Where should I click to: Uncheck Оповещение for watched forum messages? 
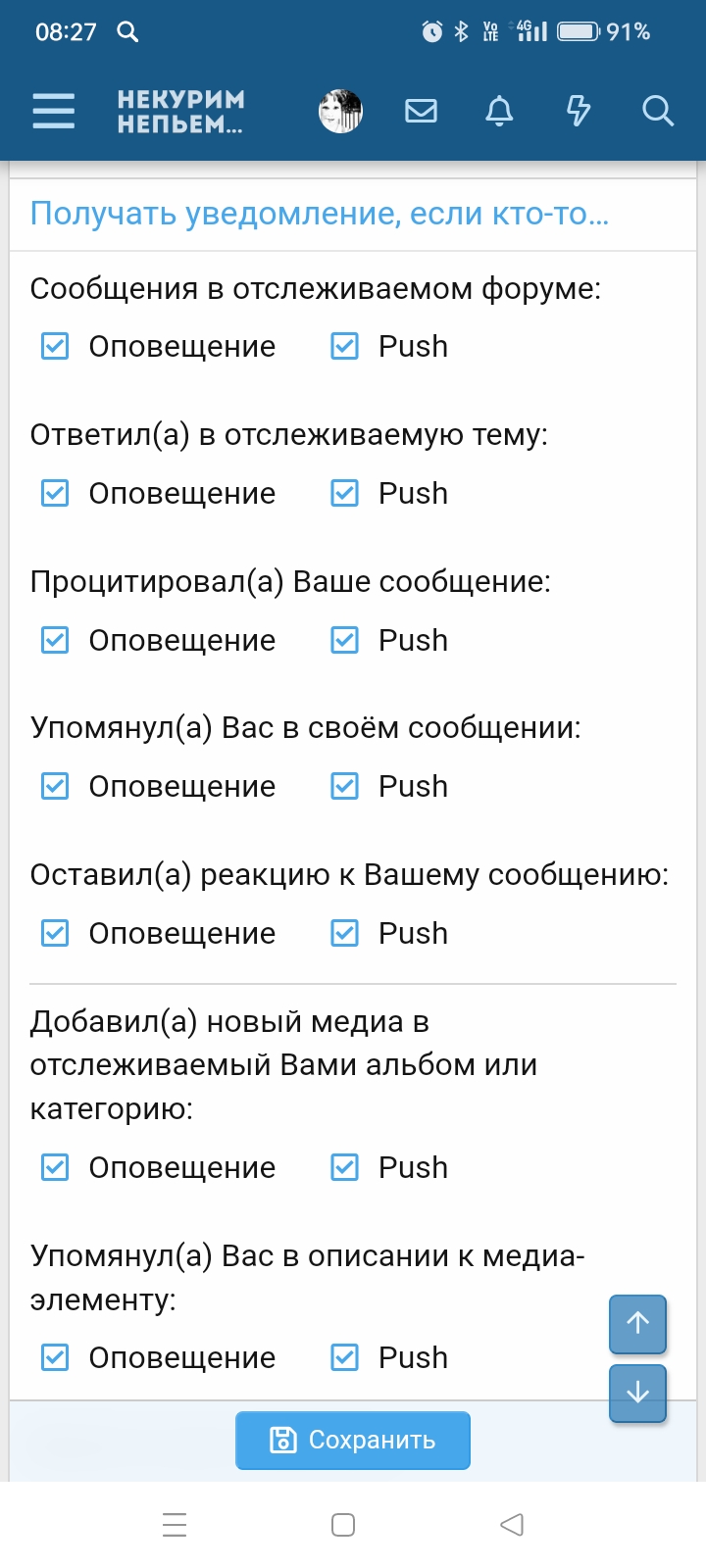55,346
